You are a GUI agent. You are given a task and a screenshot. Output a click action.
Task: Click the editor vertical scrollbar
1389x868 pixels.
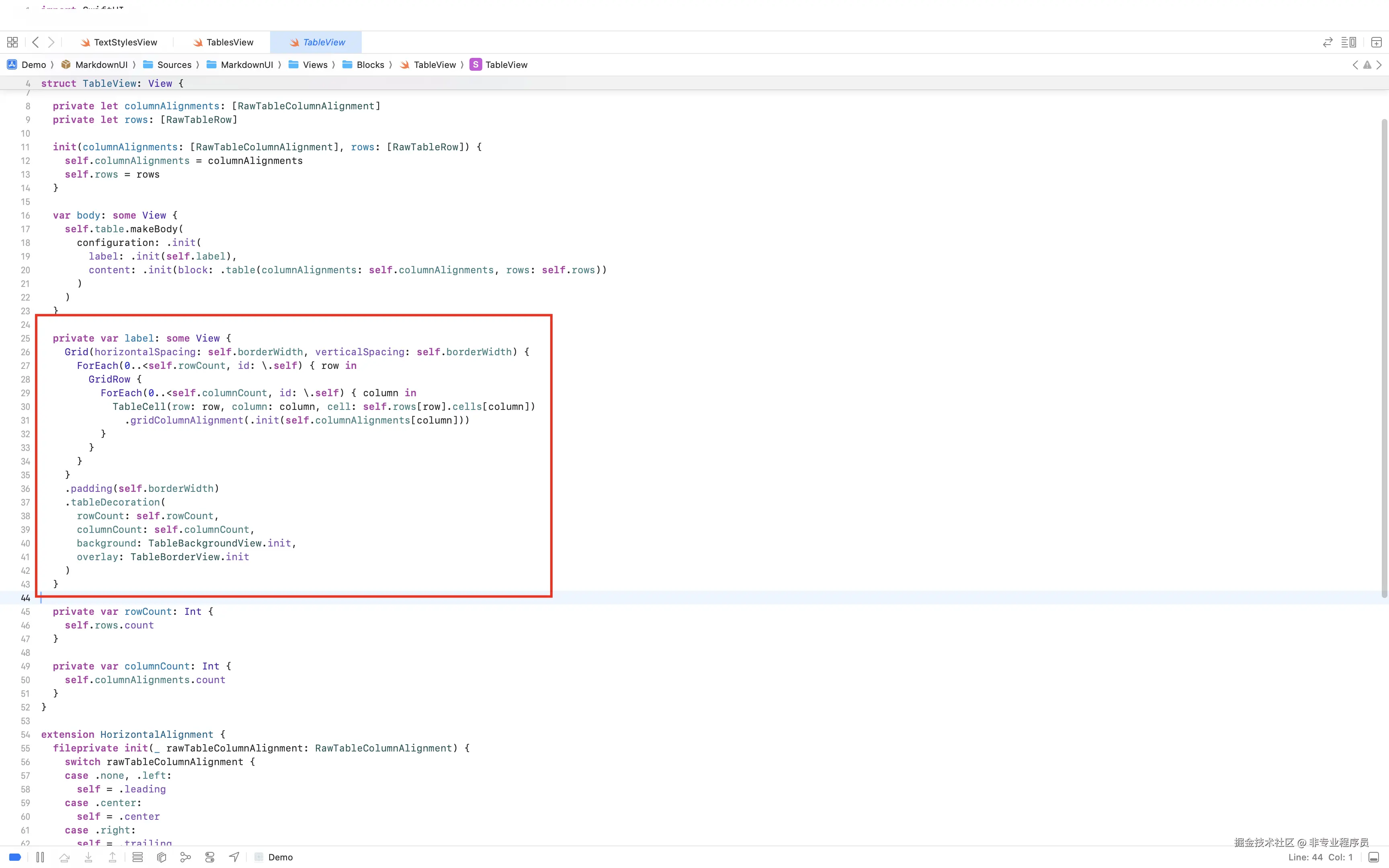coord(1384,356)
